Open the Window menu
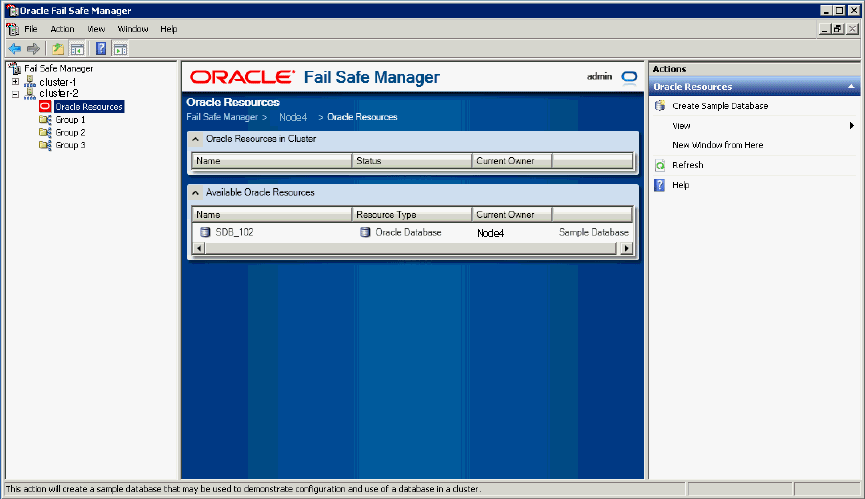865x499 pixels. [x=133, y=29]
